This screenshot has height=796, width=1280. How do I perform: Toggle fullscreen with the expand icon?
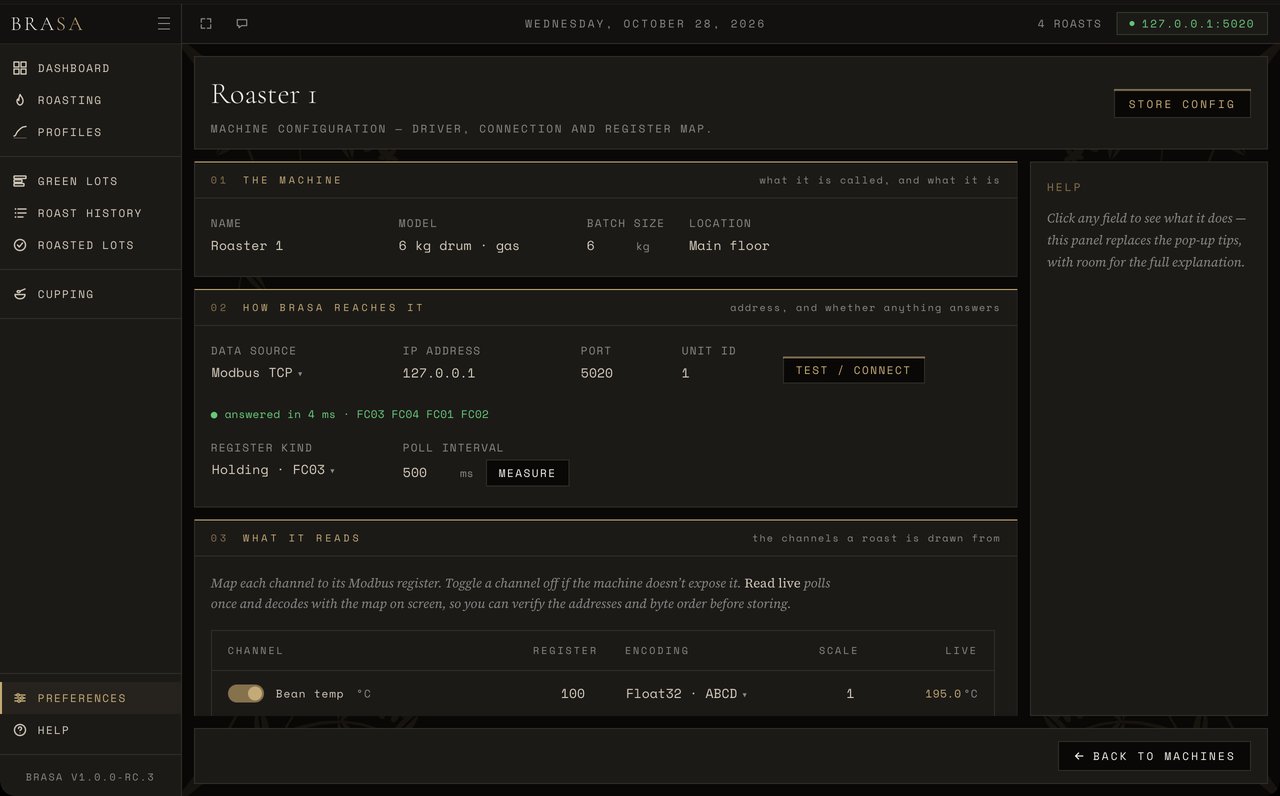point(206,23)
